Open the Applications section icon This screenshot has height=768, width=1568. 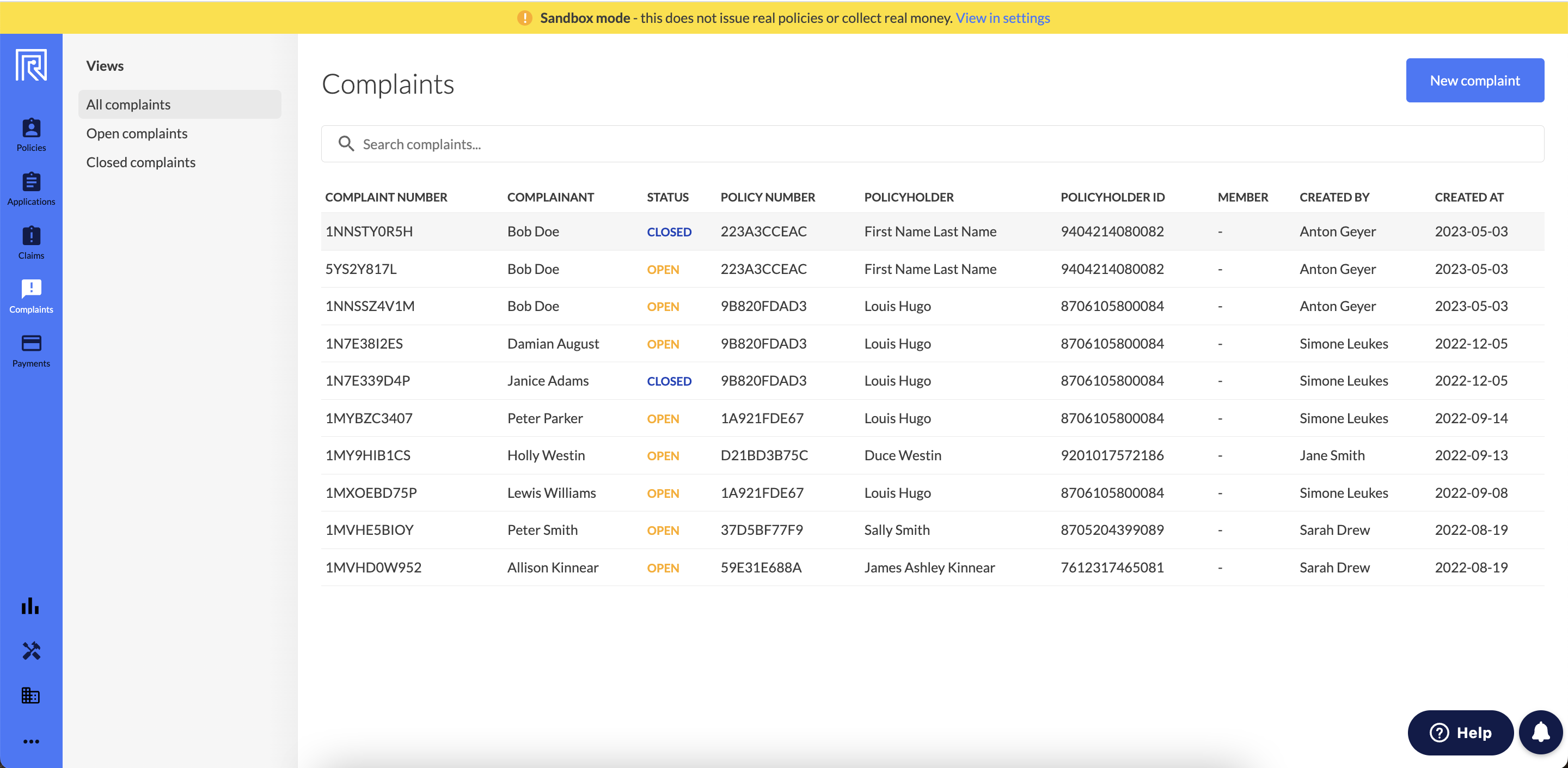(31, 181)
